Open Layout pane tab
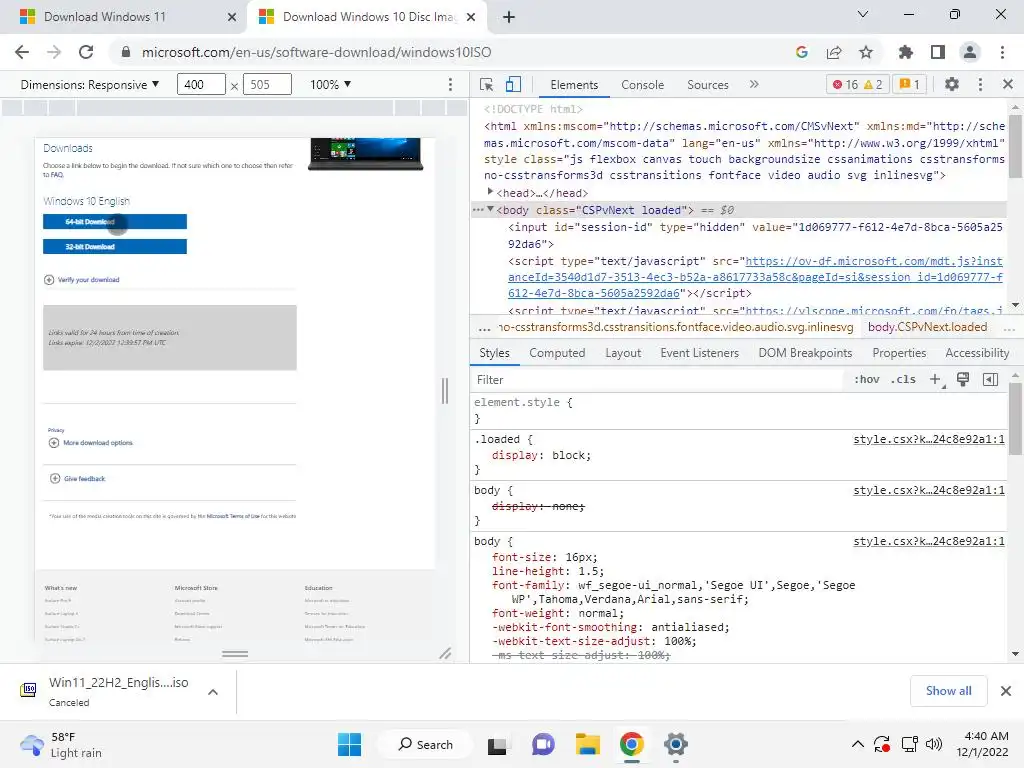 tap(623, 353)
